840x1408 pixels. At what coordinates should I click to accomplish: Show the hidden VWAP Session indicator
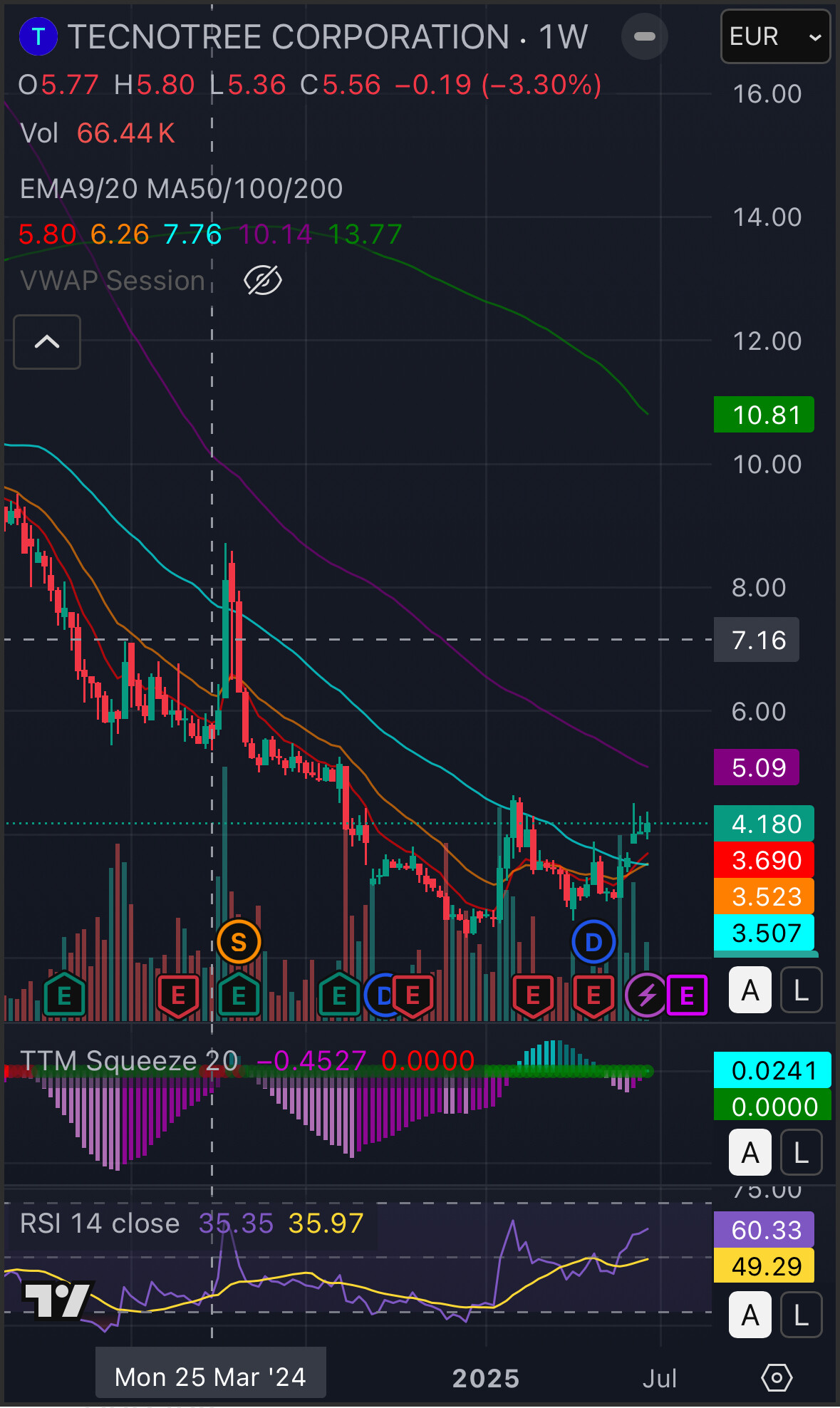pyautogui.click(x=263, y=281)
